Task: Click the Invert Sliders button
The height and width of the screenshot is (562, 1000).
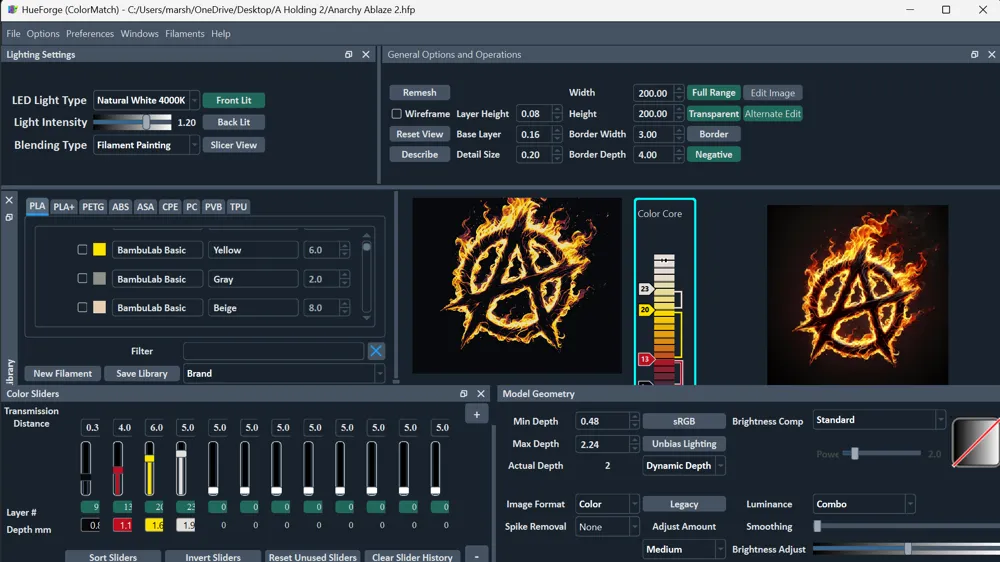Action: click(213, 557)
